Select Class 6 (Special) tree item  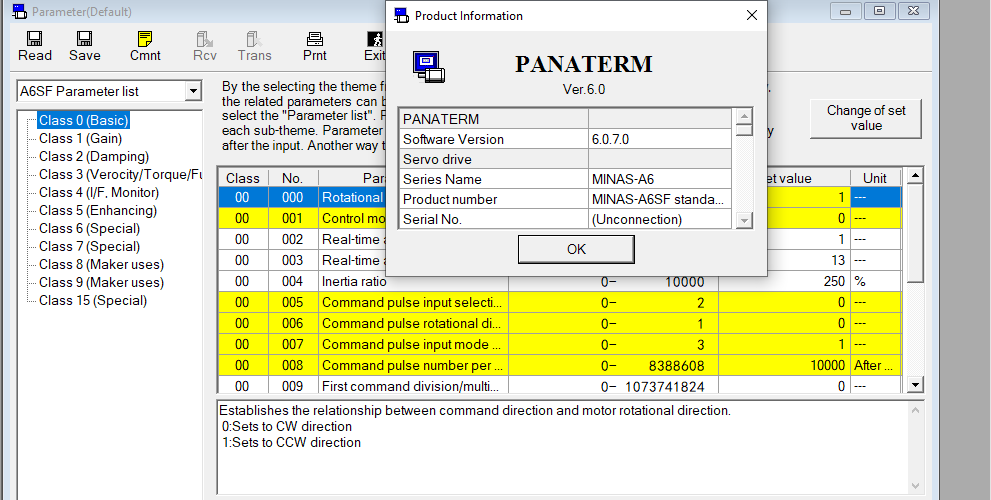89,228
